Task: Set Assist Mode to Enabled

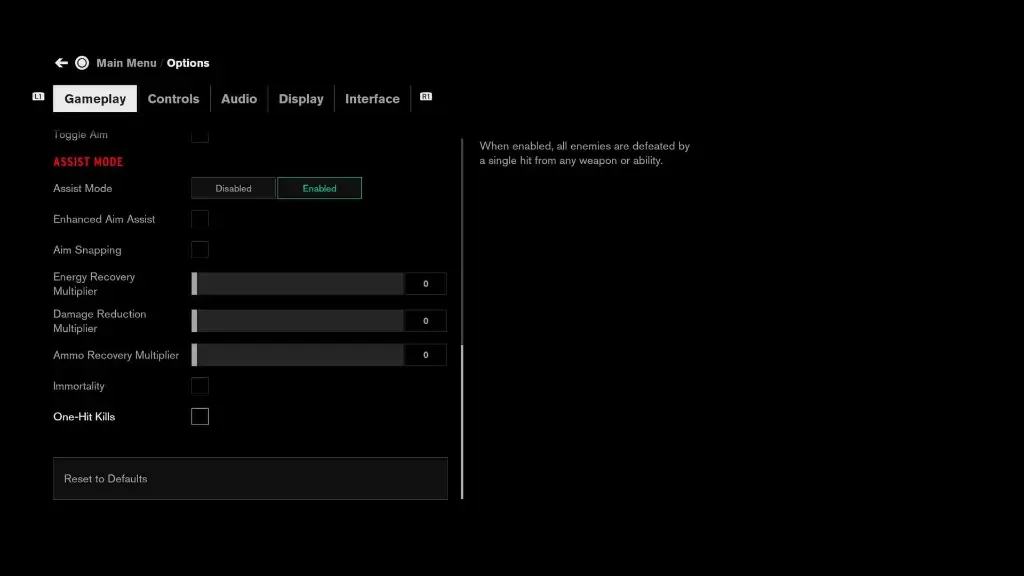Action: click(319, 188)
